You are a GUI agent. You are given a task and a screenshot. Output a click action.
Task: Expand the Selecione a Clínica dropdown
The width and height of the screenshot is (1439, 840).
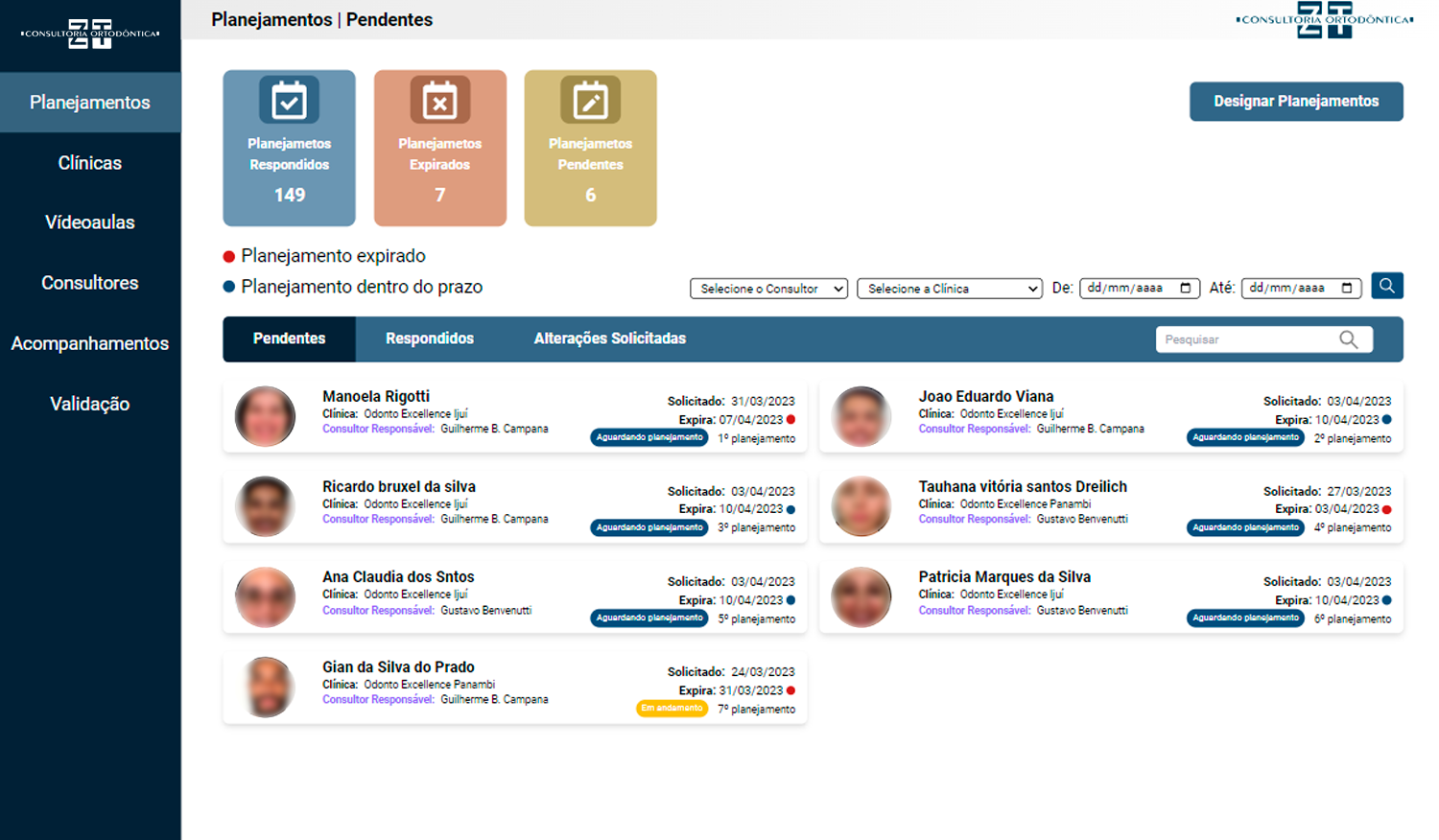[x=949, y=289]
